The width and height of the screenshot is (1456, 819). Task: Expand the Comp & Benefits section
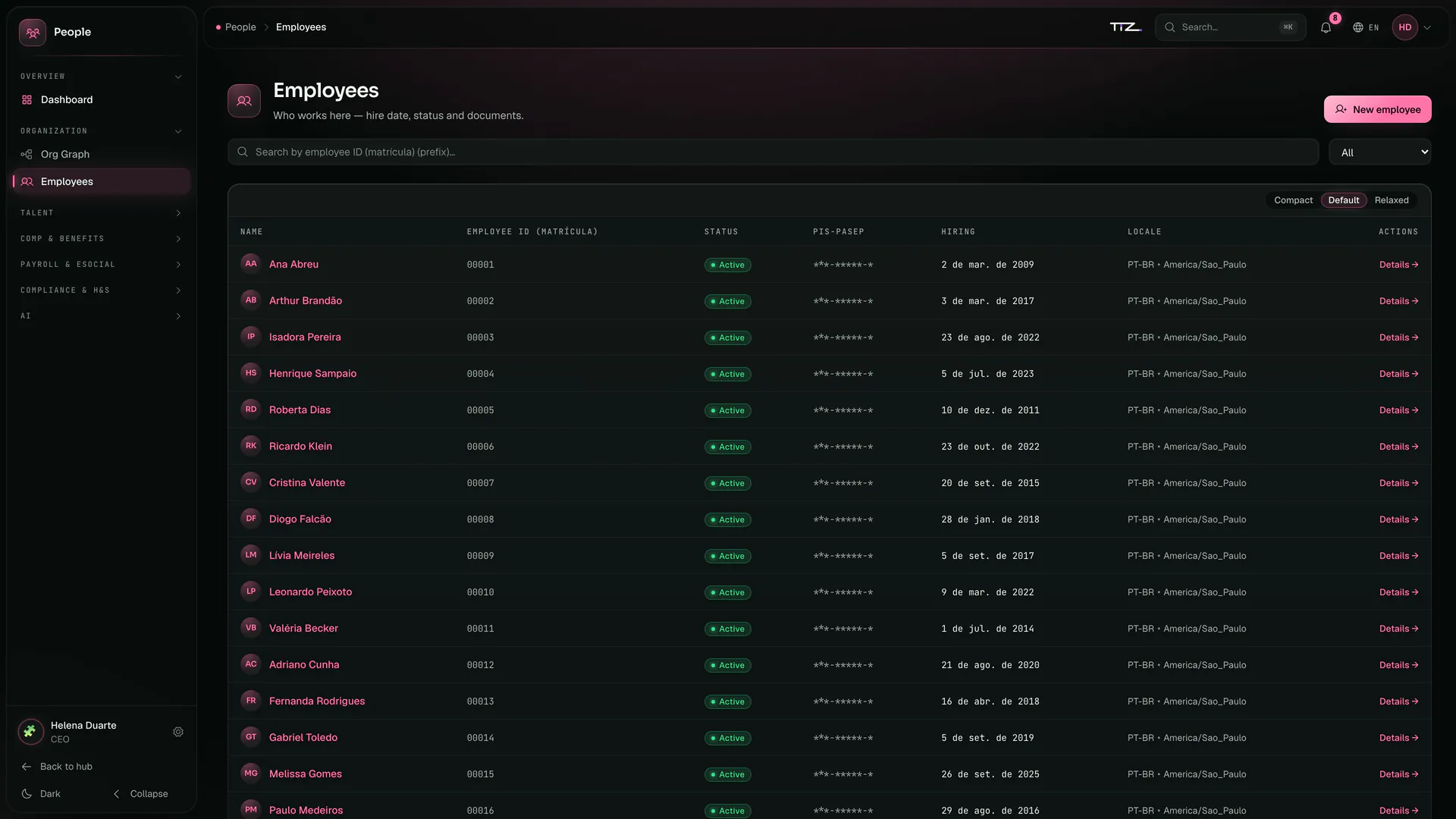tap(101, 239)
